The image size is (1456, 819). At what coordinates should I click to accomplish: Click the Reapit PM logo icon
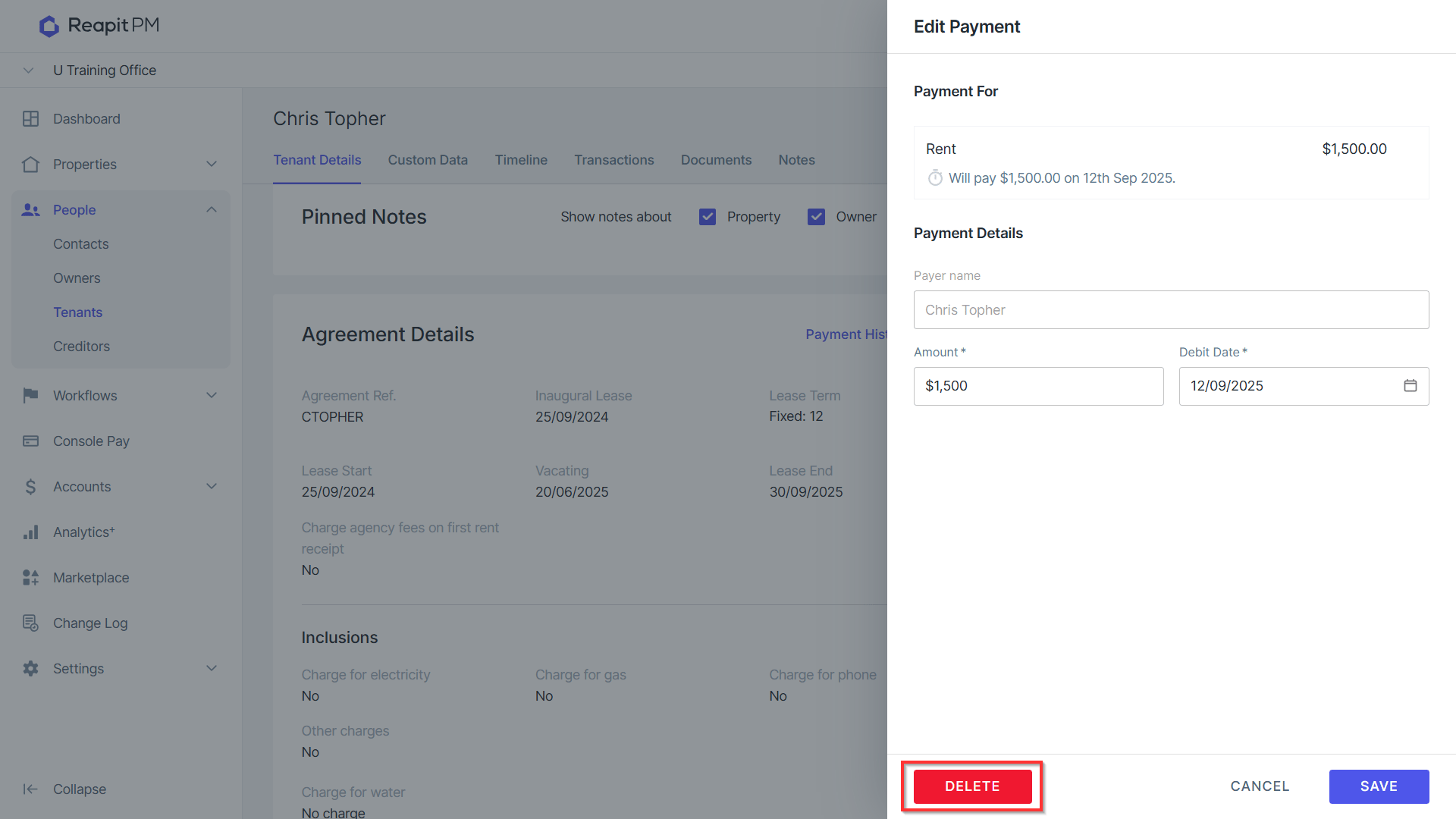click(49, 27)
